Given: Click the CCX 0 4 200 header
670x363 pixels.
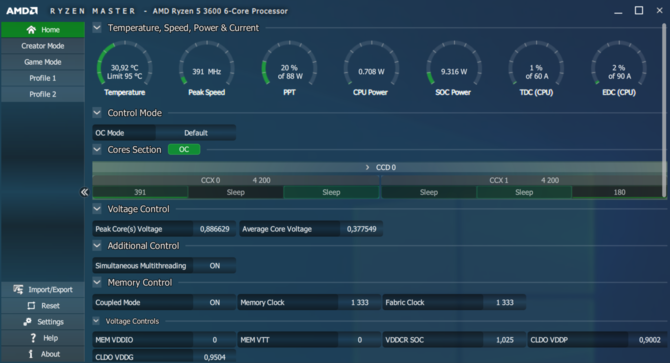Looking at the screenshot, I should pos(235,180).
